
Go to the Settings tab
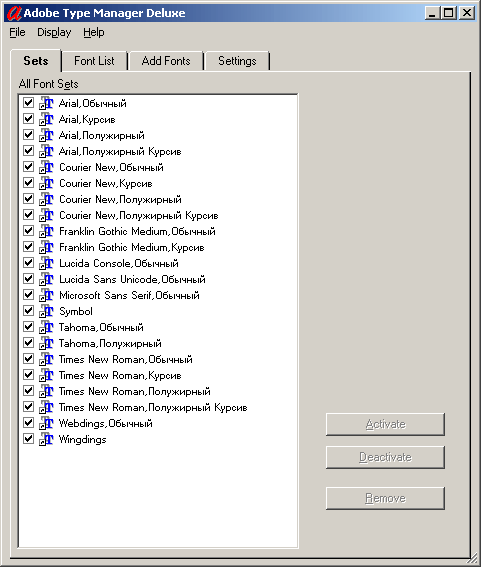[237, 61]
